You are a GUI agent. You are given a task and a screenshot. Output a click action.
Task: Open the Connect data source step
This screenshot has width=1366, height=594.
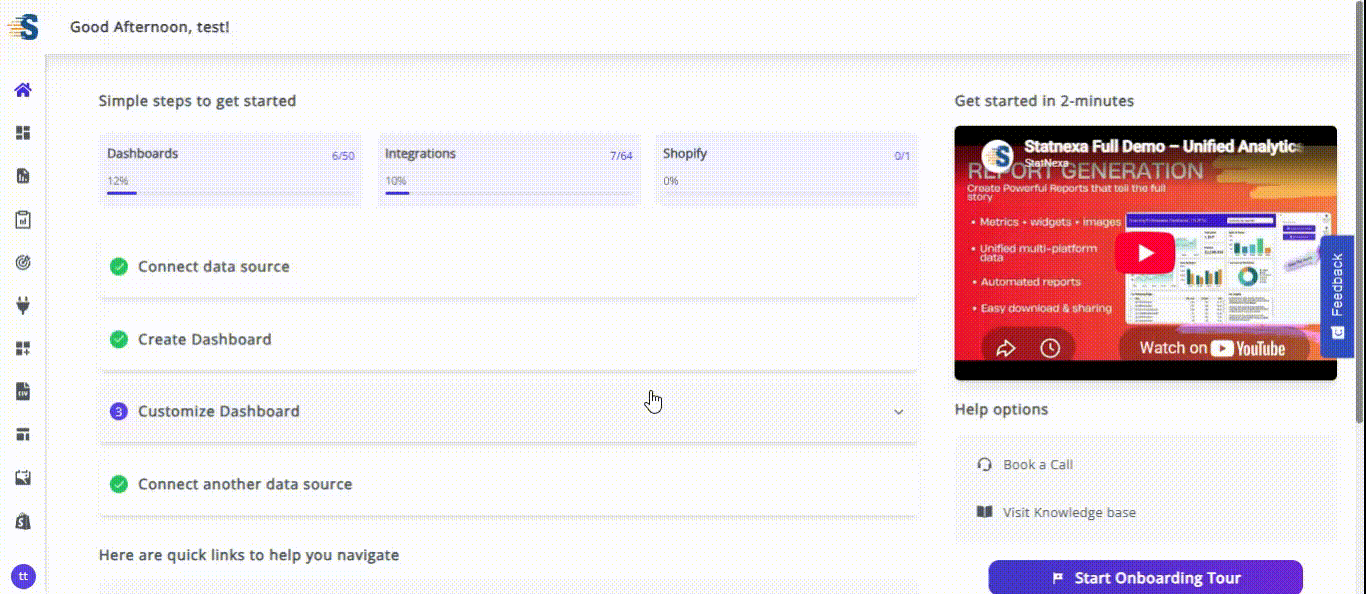click(508, 267)
